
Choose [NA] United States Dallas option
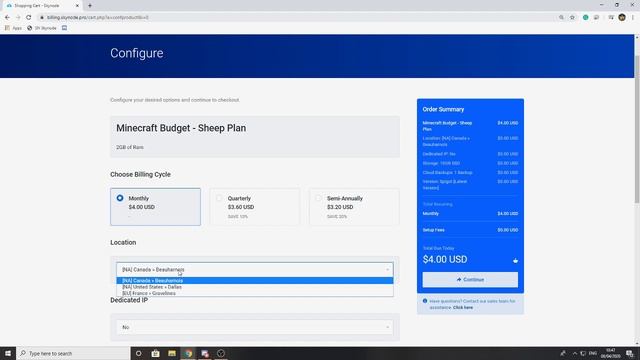point(255,287)
